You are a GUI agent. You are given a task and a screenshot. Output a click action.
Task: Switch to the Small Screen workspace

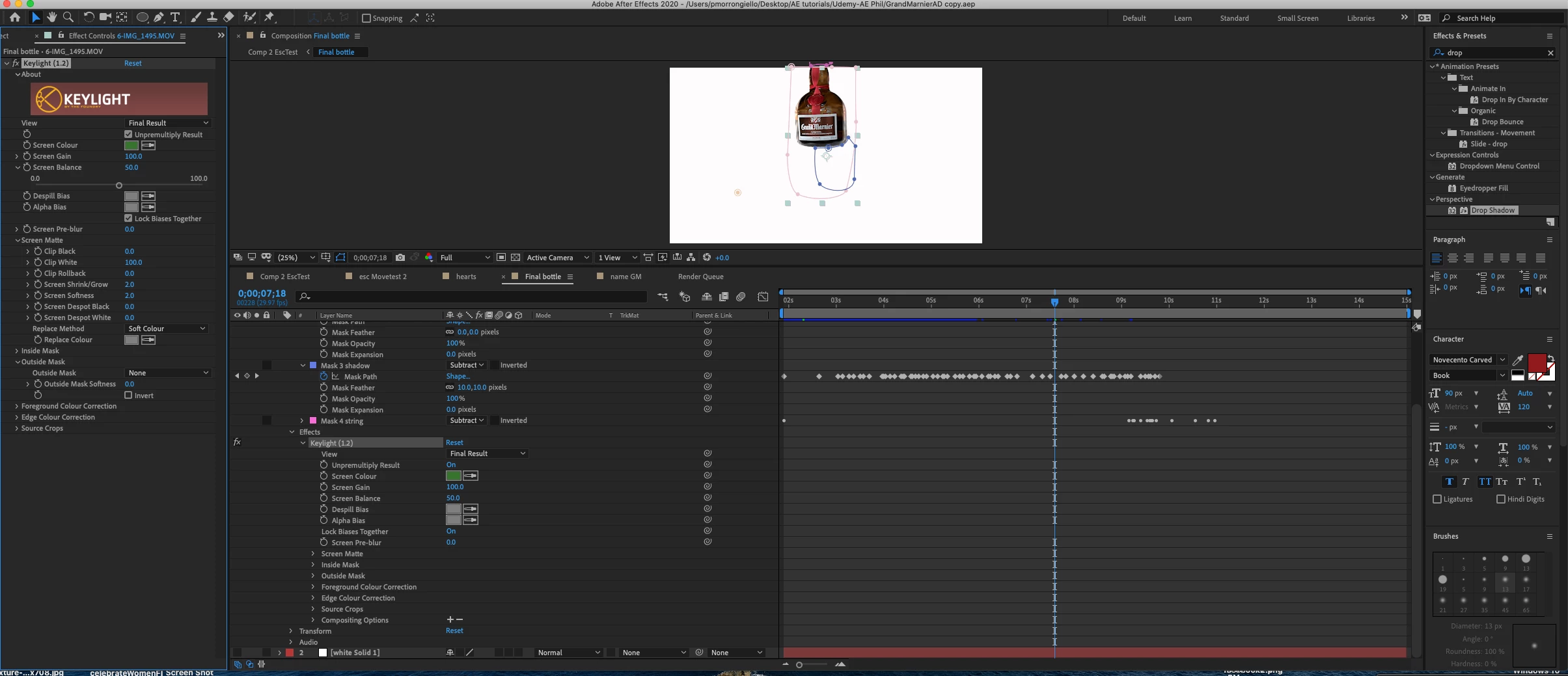[x=1297, y=18]
